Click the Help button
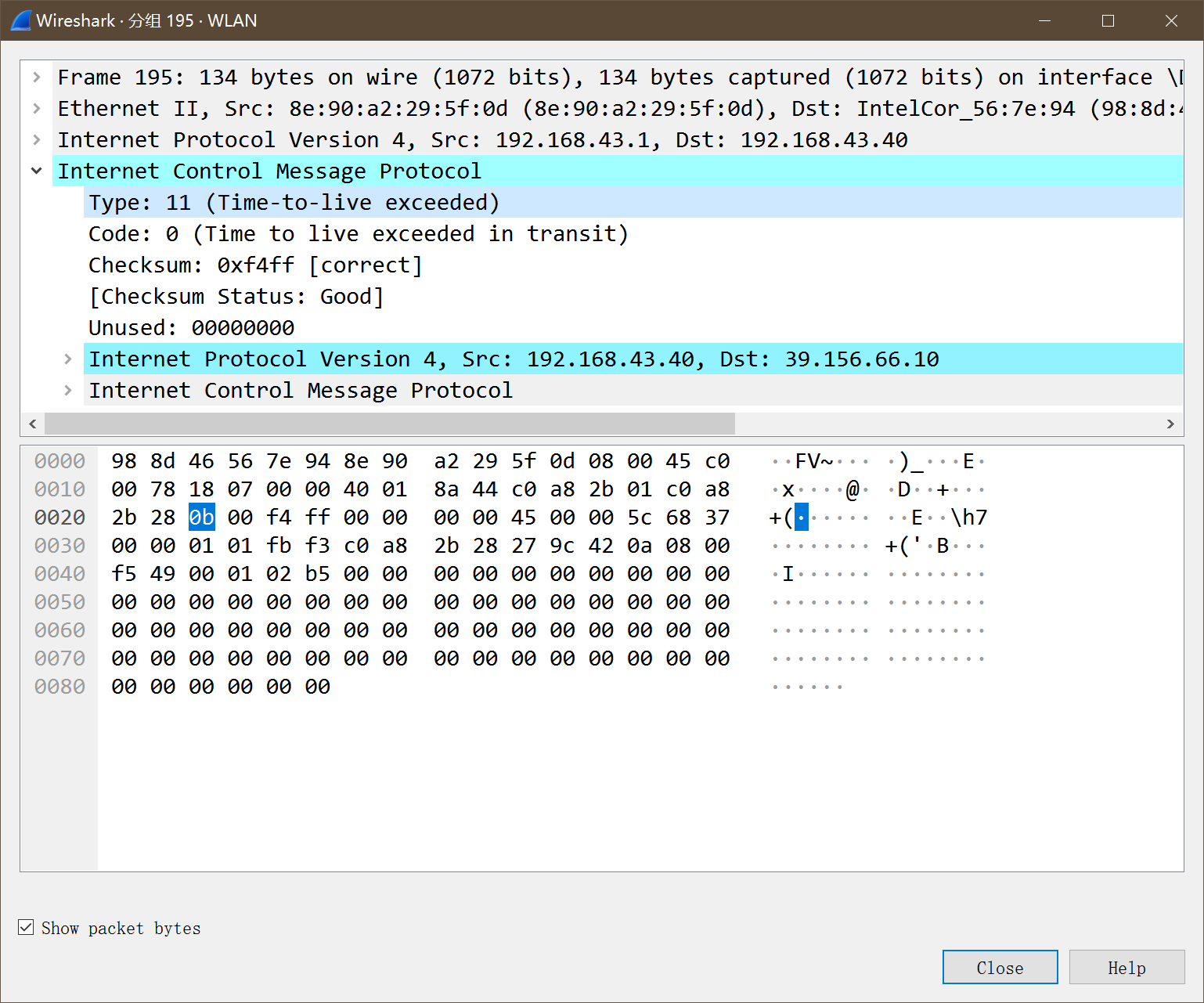Image resolution: width=1204 pixels, height=1003 pixels. [1126, 967]
